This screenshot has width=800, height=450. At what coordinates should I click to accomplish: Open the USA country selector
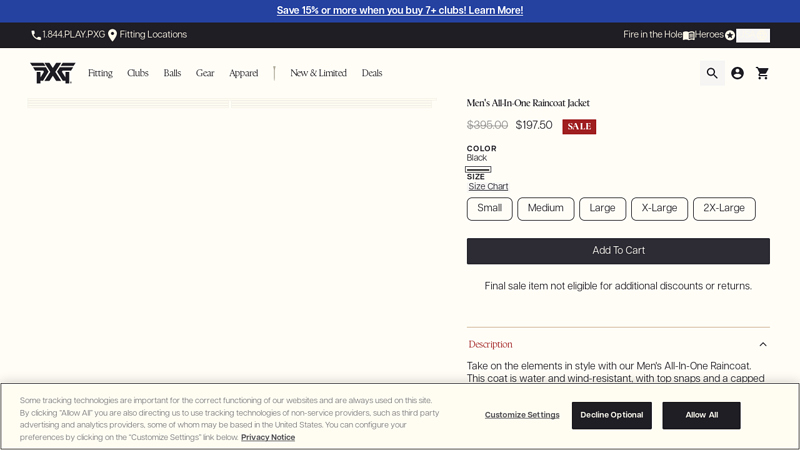(x=753, y=35)
